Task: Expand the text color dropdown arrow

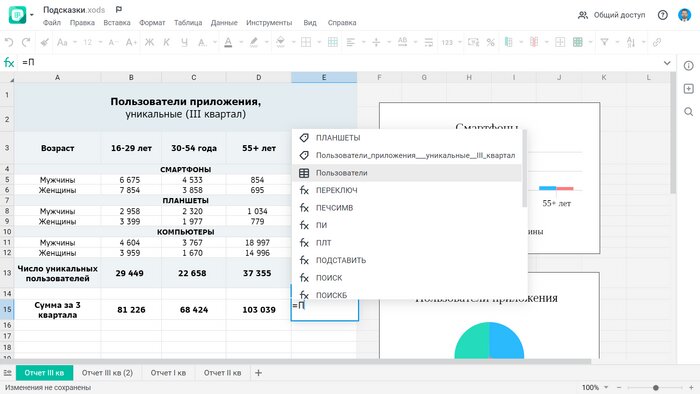Action: (241, 42)
